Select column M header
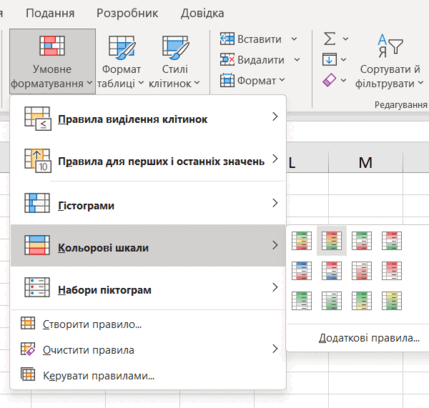 [365, 163]
